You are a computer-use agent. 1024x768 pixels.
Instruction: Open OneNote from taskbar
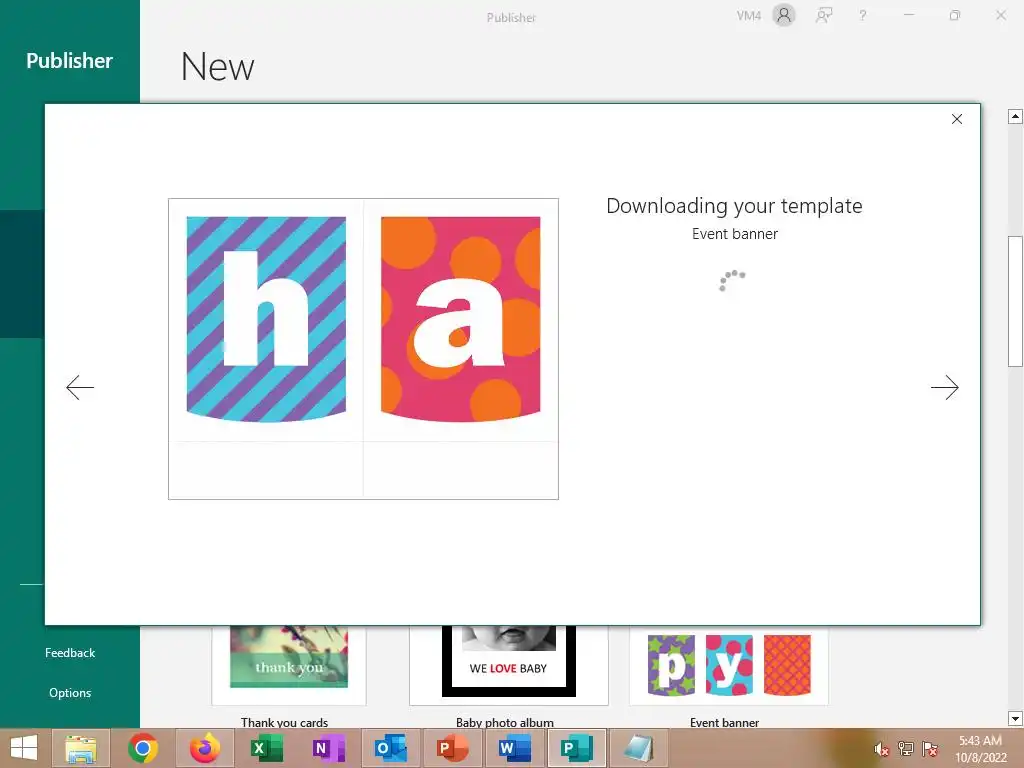[328, 748]
